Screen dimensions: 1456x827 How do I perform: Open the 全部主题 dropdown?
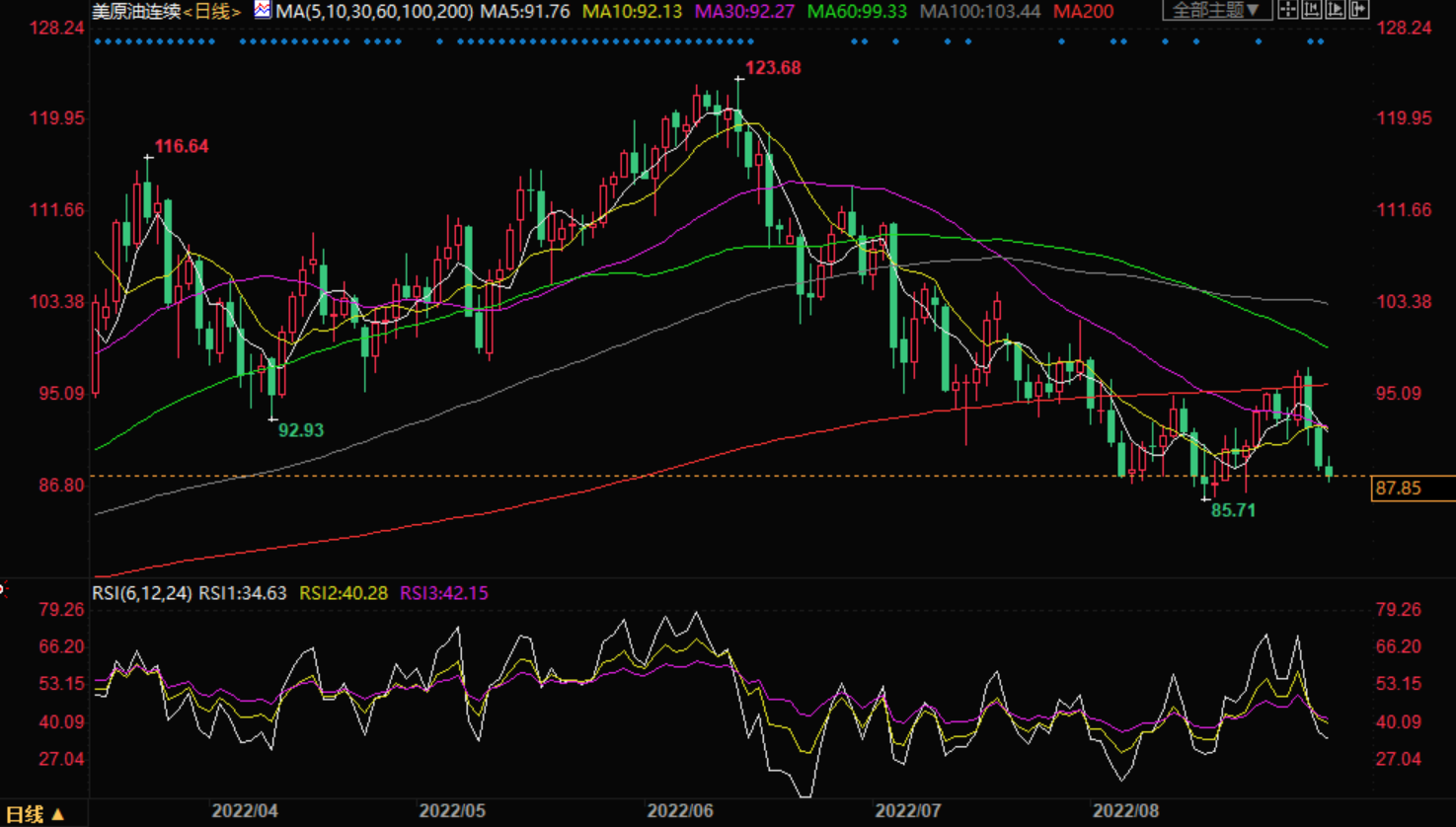(1216, 11)
